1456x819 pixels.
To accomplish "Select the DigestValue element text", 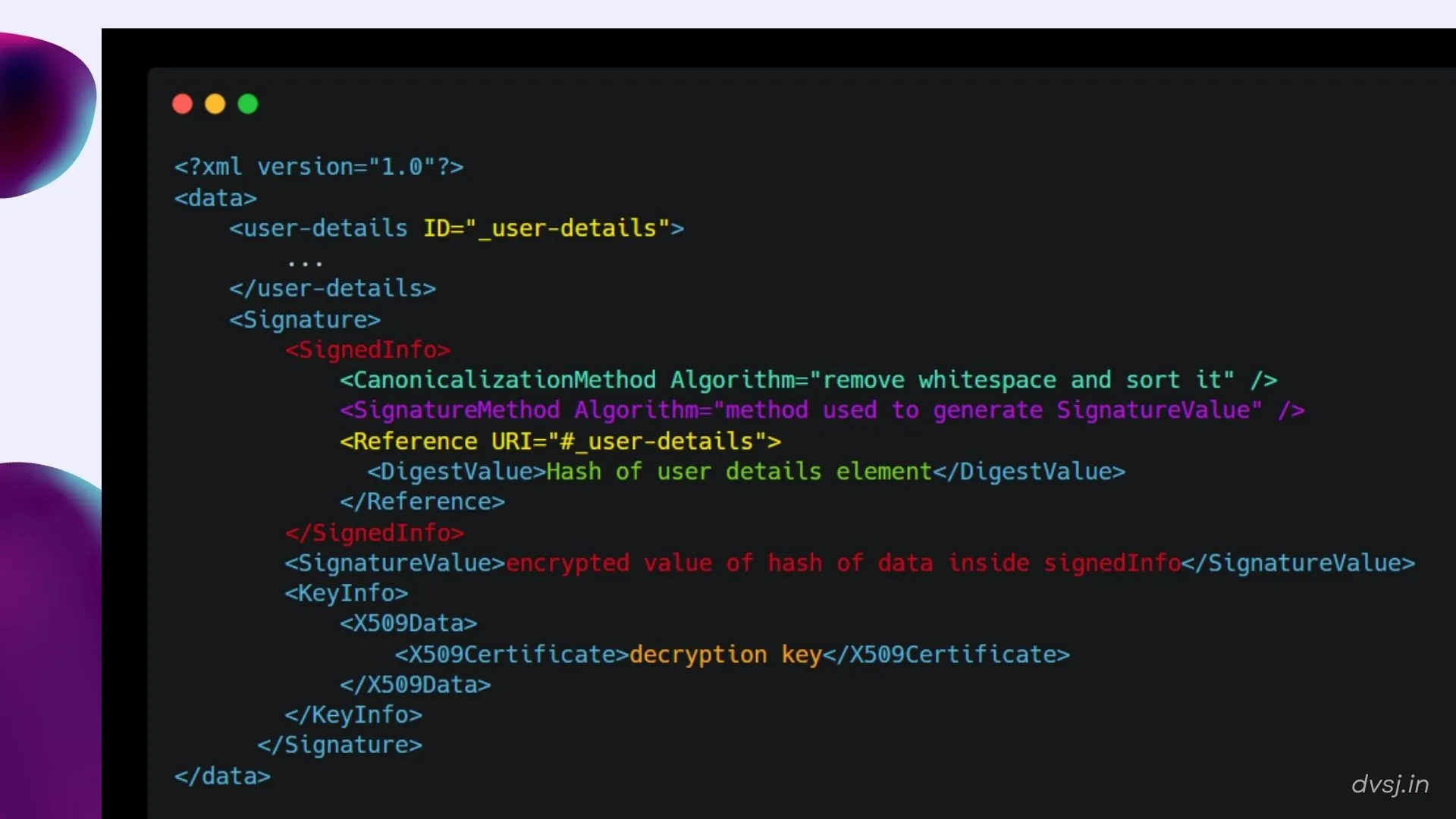I will coord(736,471).
